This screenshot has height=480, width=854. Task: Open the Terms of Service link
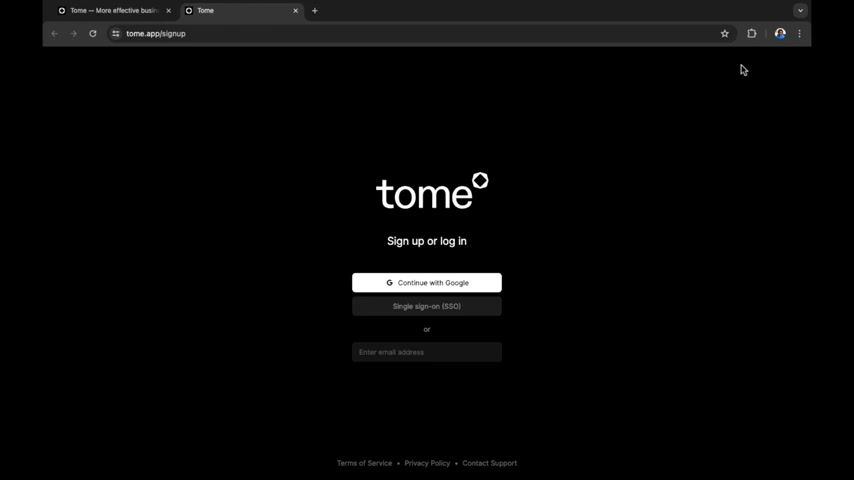(364, 463)
